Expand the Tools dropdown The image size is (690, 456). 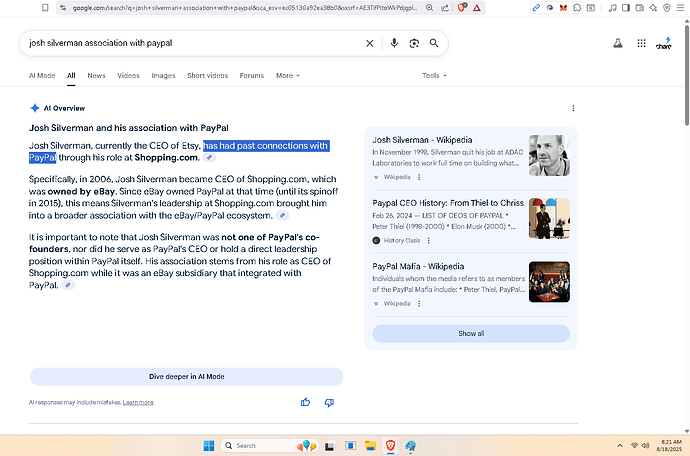point(434,76)
